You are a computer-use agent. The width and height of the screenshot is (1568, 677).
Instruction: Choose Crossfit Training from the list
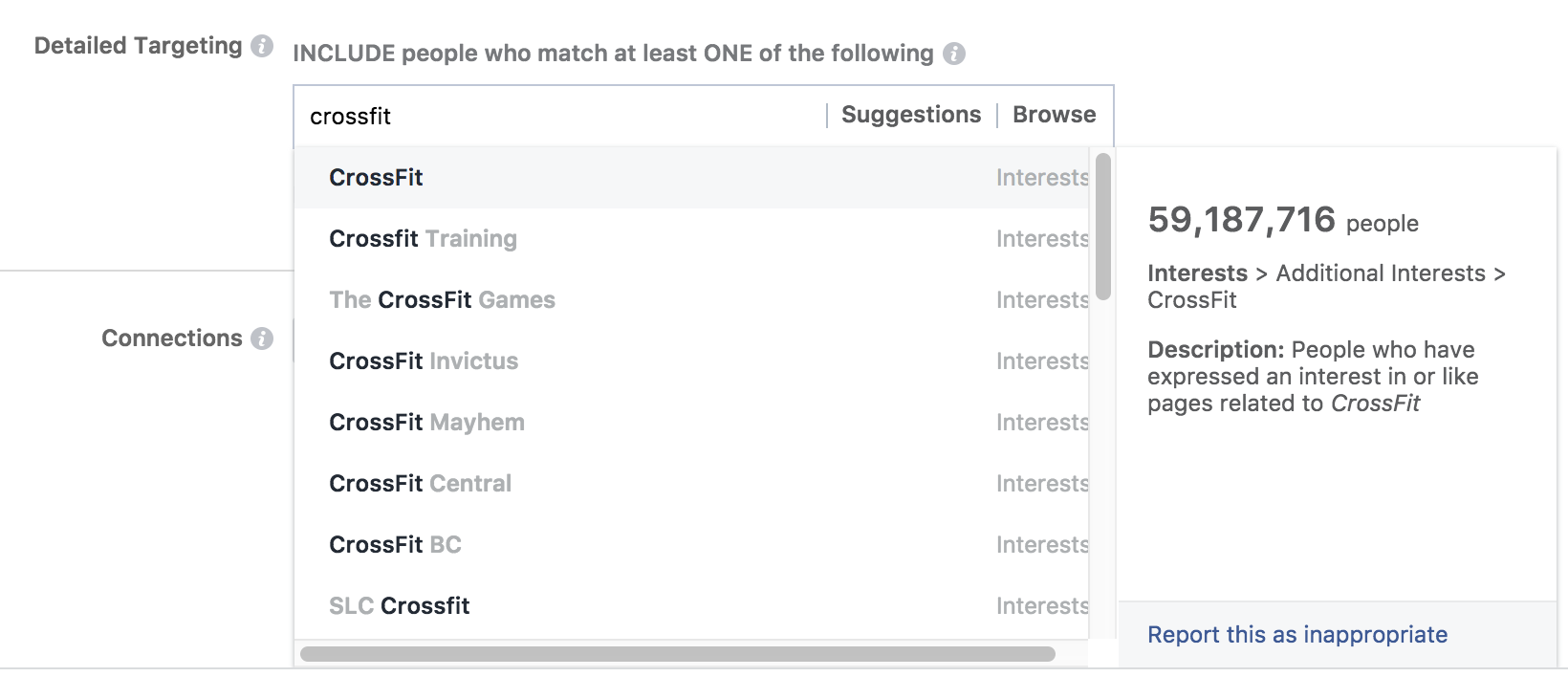click(423, 238)
